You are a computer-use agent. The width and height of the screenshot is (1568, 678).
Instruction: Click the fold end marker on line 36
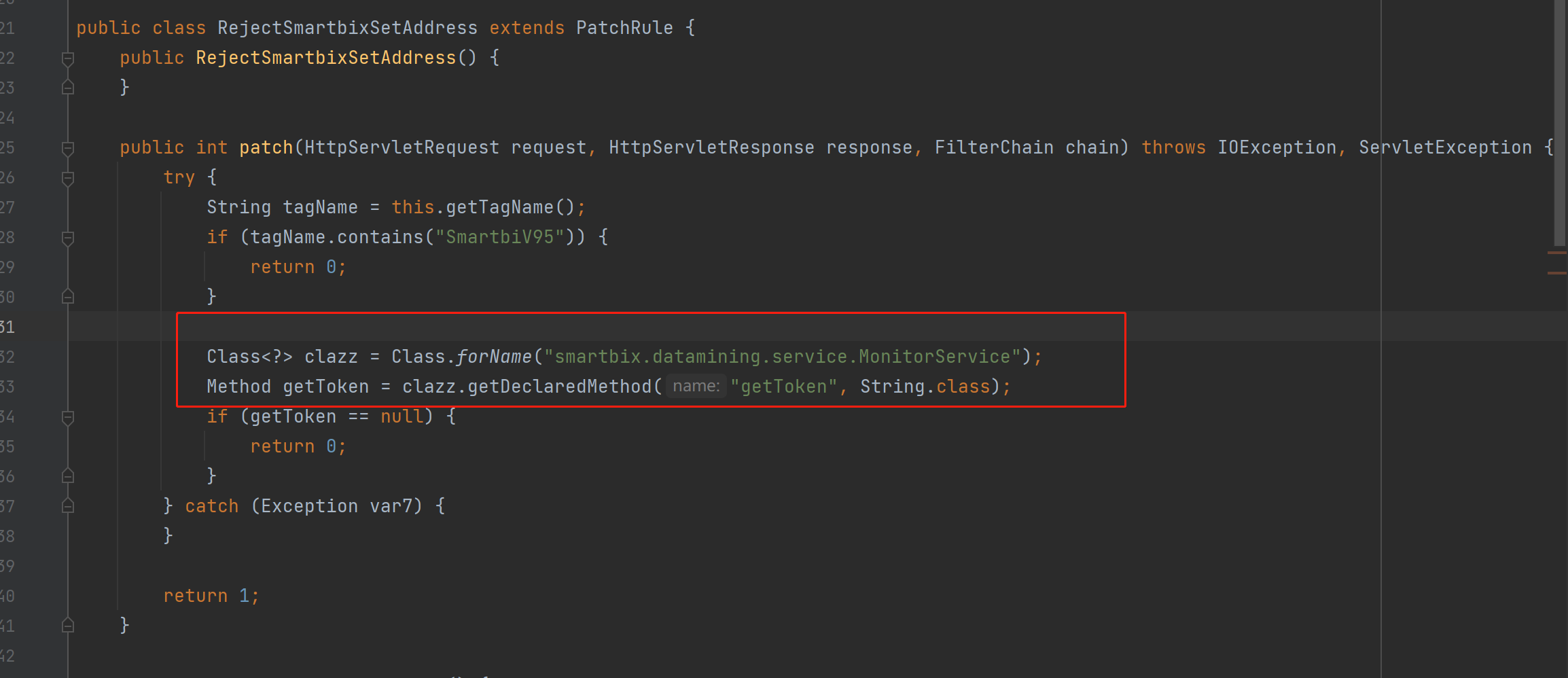click(68, 476)
